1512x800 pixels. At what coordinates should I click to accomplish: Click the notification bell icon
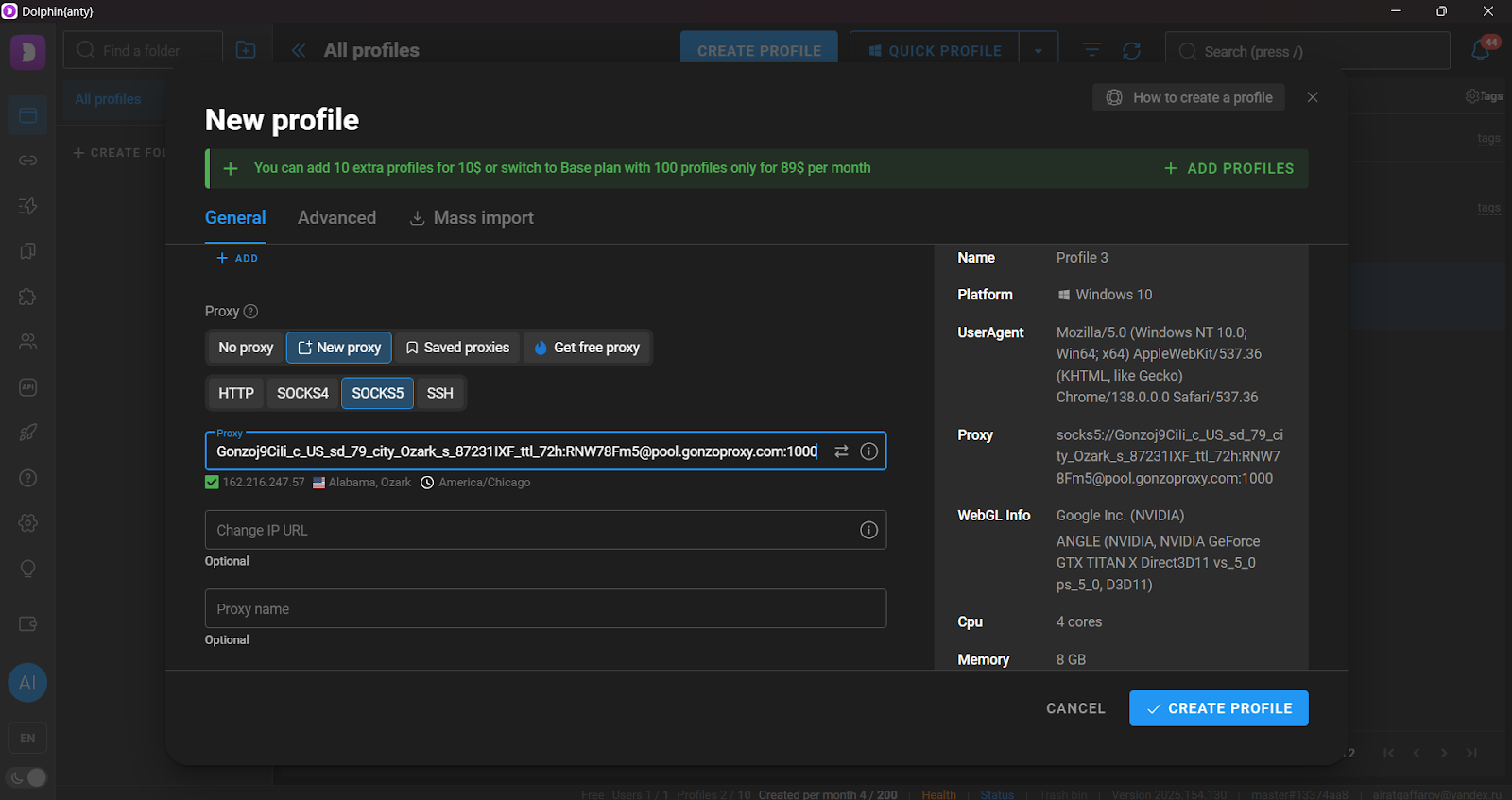pyautogui.click(x=1481, y=50)
